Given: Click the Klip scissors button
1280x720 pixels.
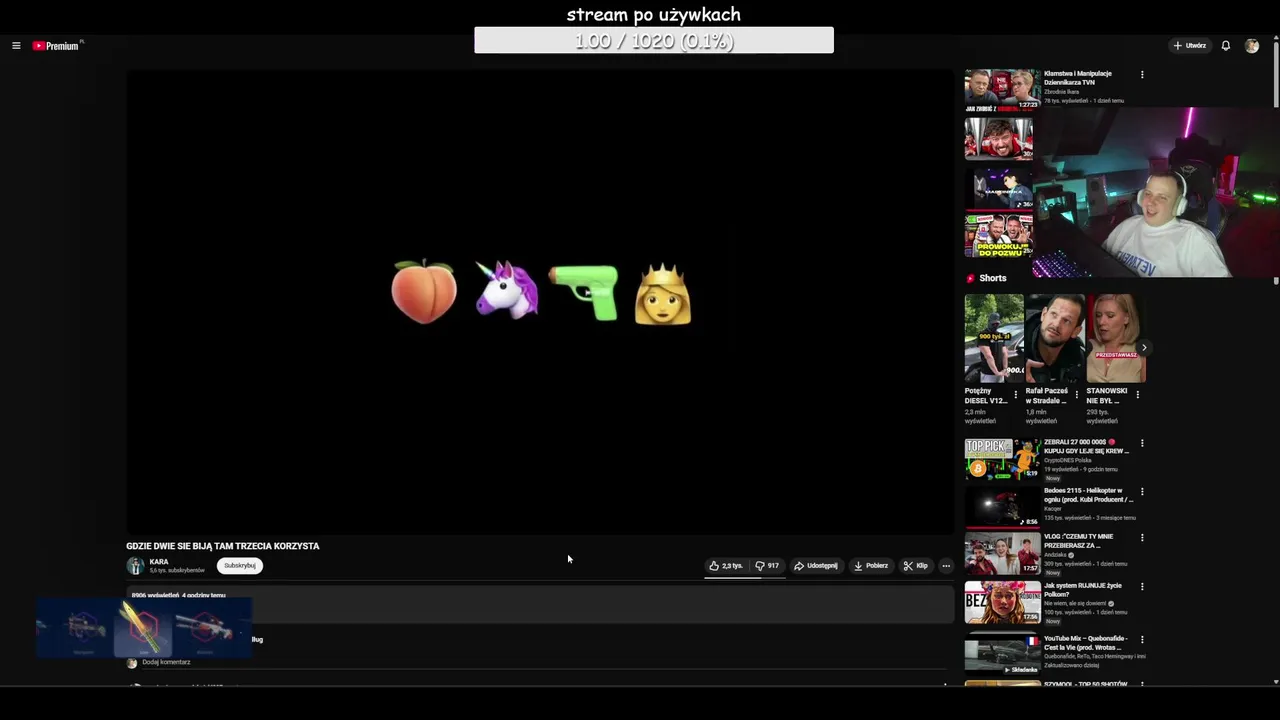Looking at the screenshot, I should (916, 566).
